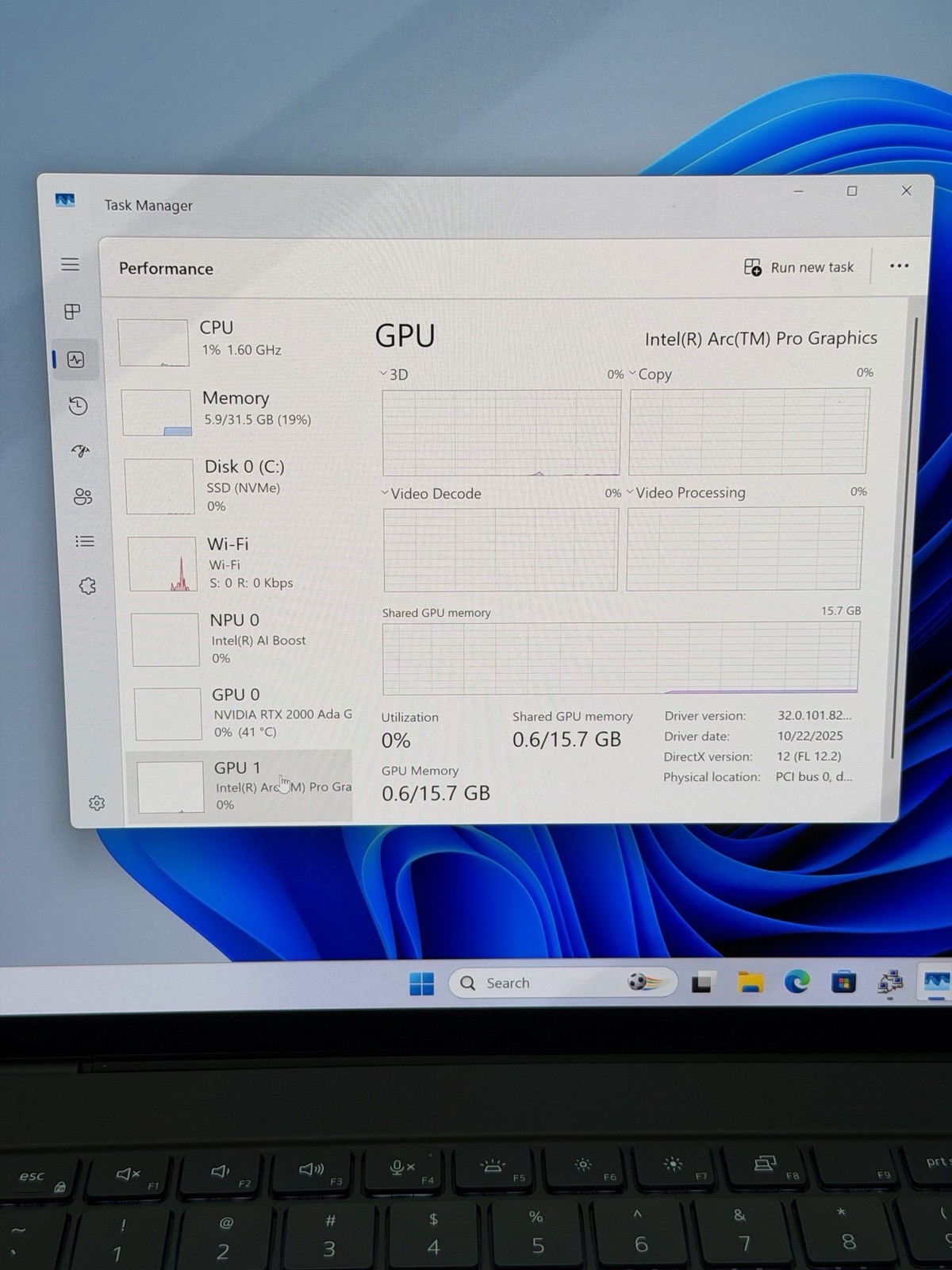Click the Utilization 0% value

click(396, 741)
